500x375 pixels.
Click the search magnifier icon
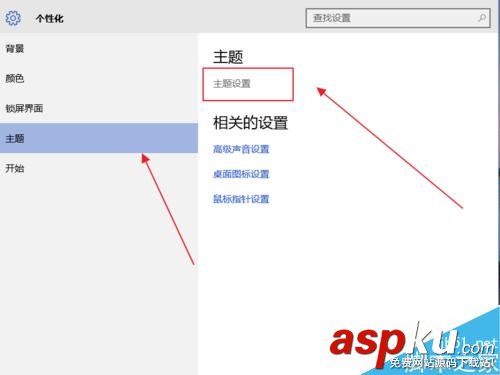(482, 18)
